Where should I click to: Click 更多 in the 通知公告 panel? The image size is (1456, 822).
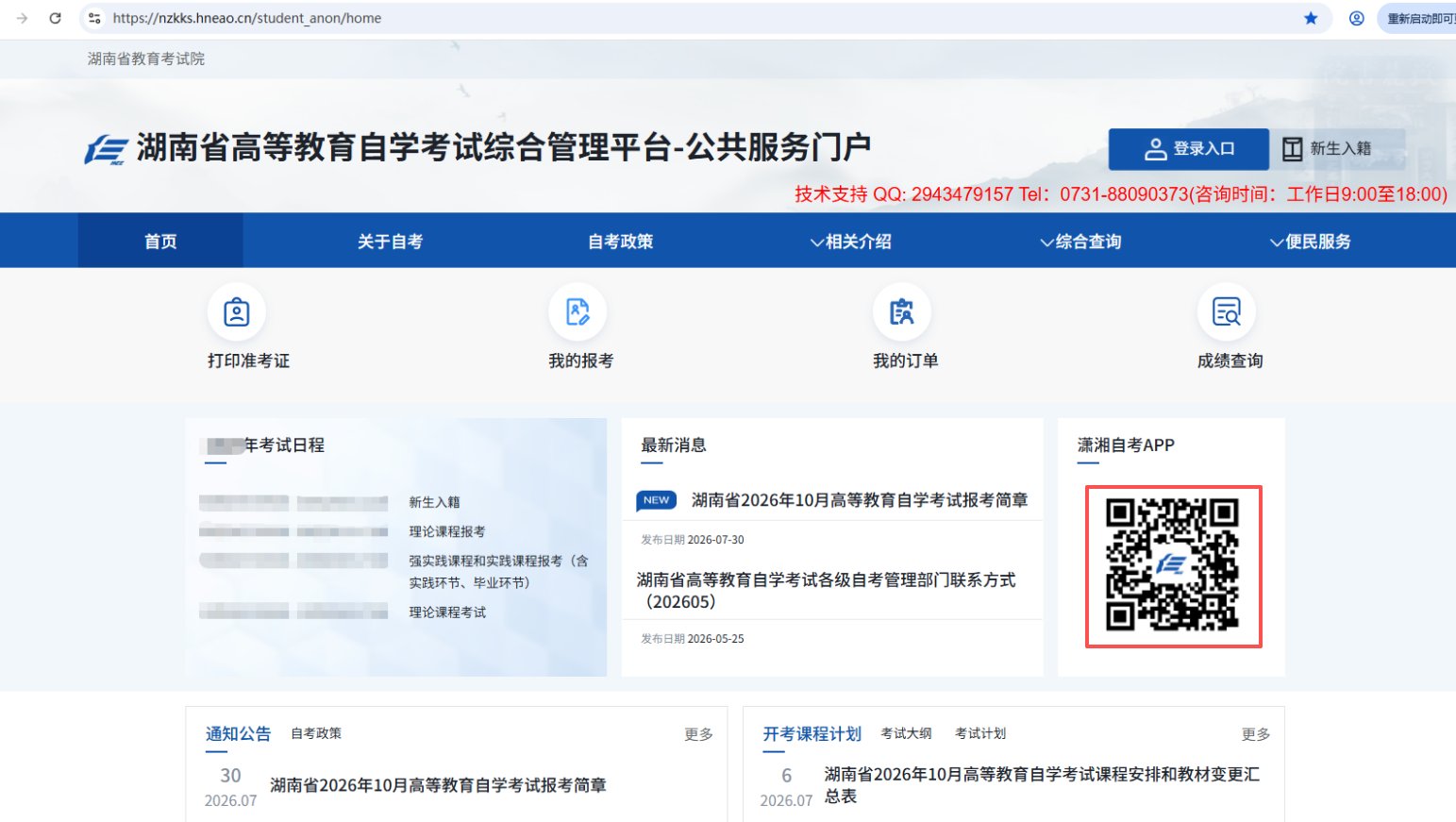pyautogui.click(x=698, y=734)
